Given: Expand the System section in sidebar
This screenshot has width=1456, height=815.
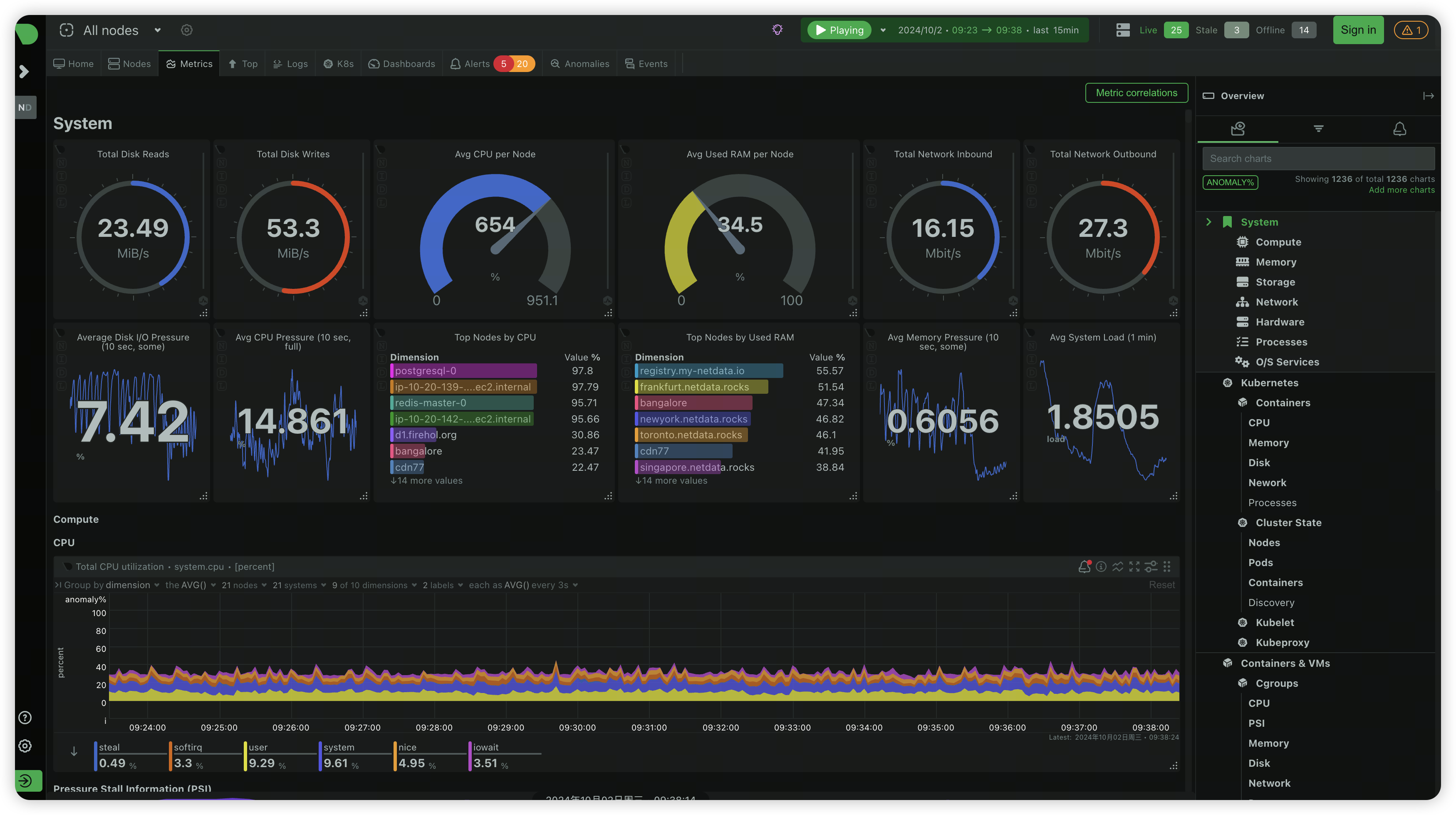Looking at the screenshot, I should tap(1208, 222).
